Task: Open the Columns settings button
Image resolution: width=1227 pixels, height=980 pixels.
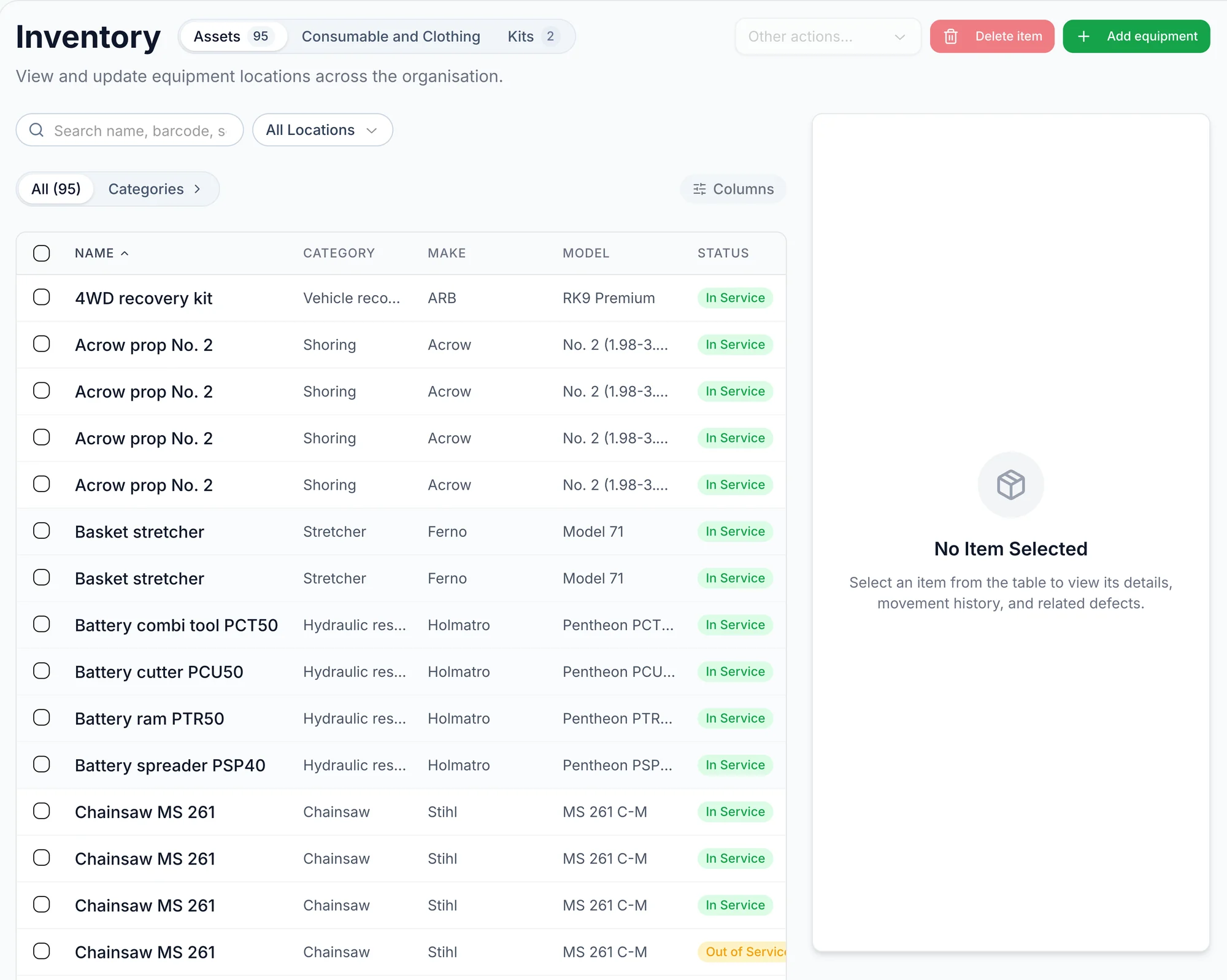Action: pos(733,189)
